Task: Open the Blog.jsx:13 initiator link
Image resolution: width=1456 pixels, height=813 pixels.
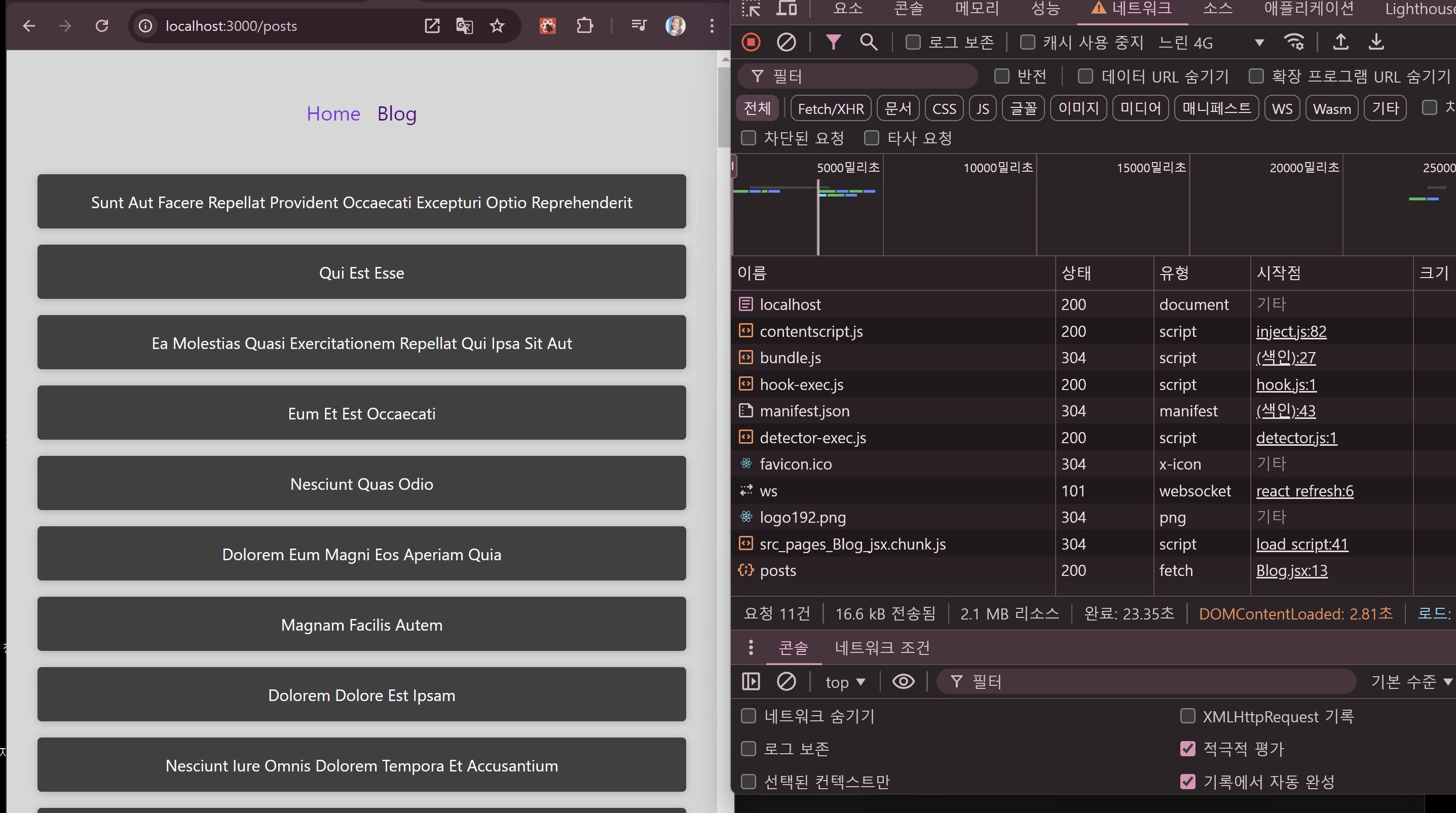Action: pyautogui.click(x=1291, y=571)
